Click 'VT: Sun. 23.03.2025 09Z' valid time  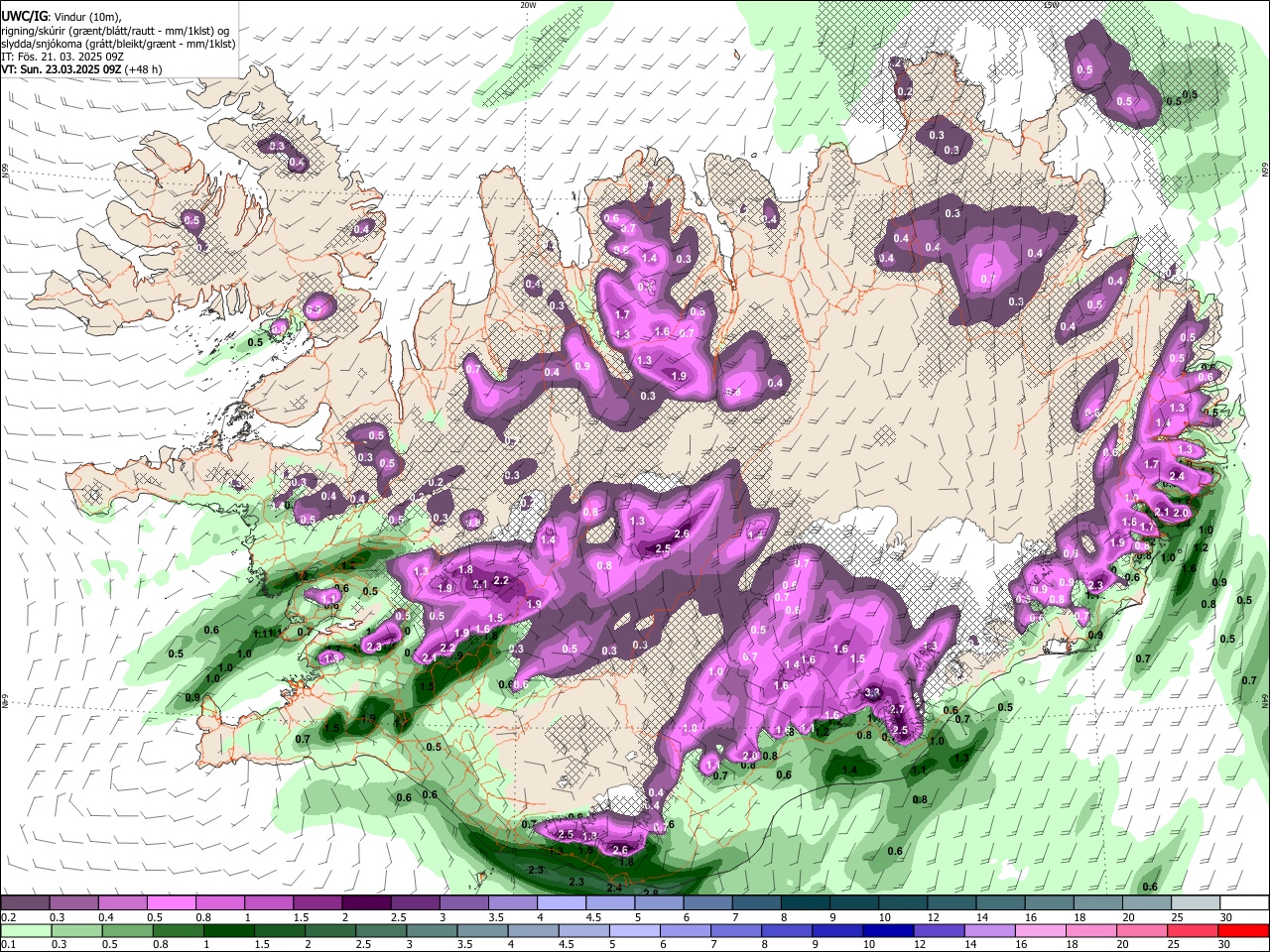click(x=62, y=69)
